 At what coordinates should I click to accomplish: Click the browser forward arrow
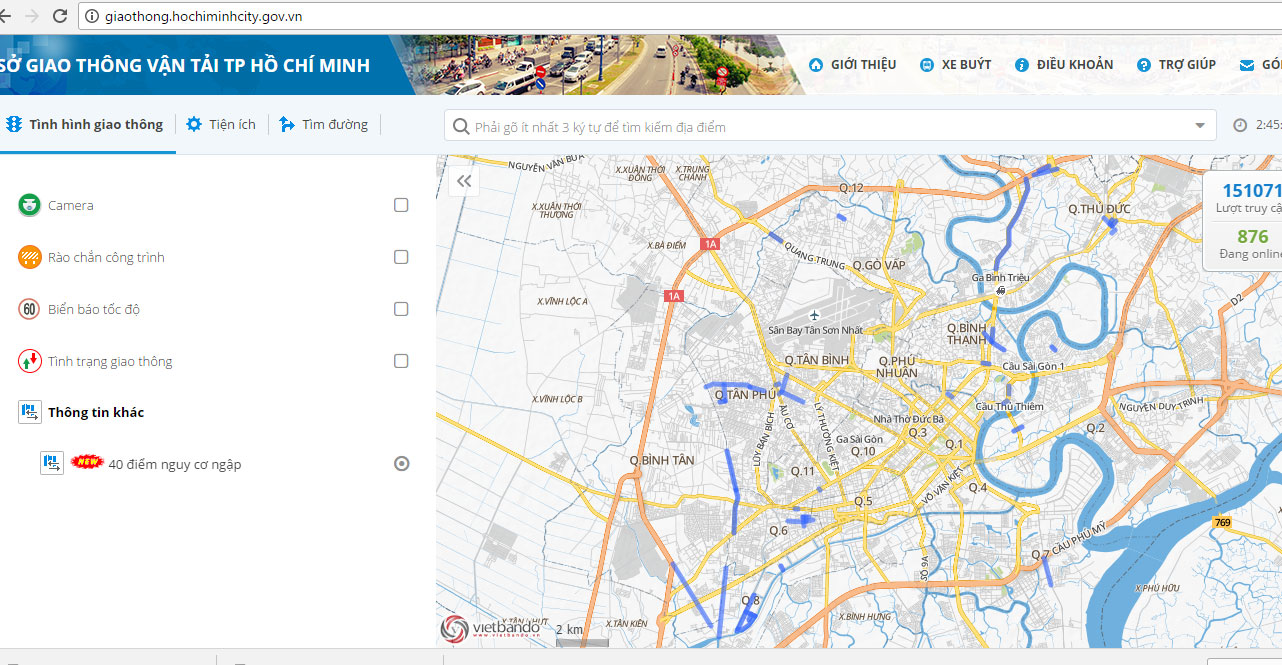pyautogui.click(x=31, y=16)
